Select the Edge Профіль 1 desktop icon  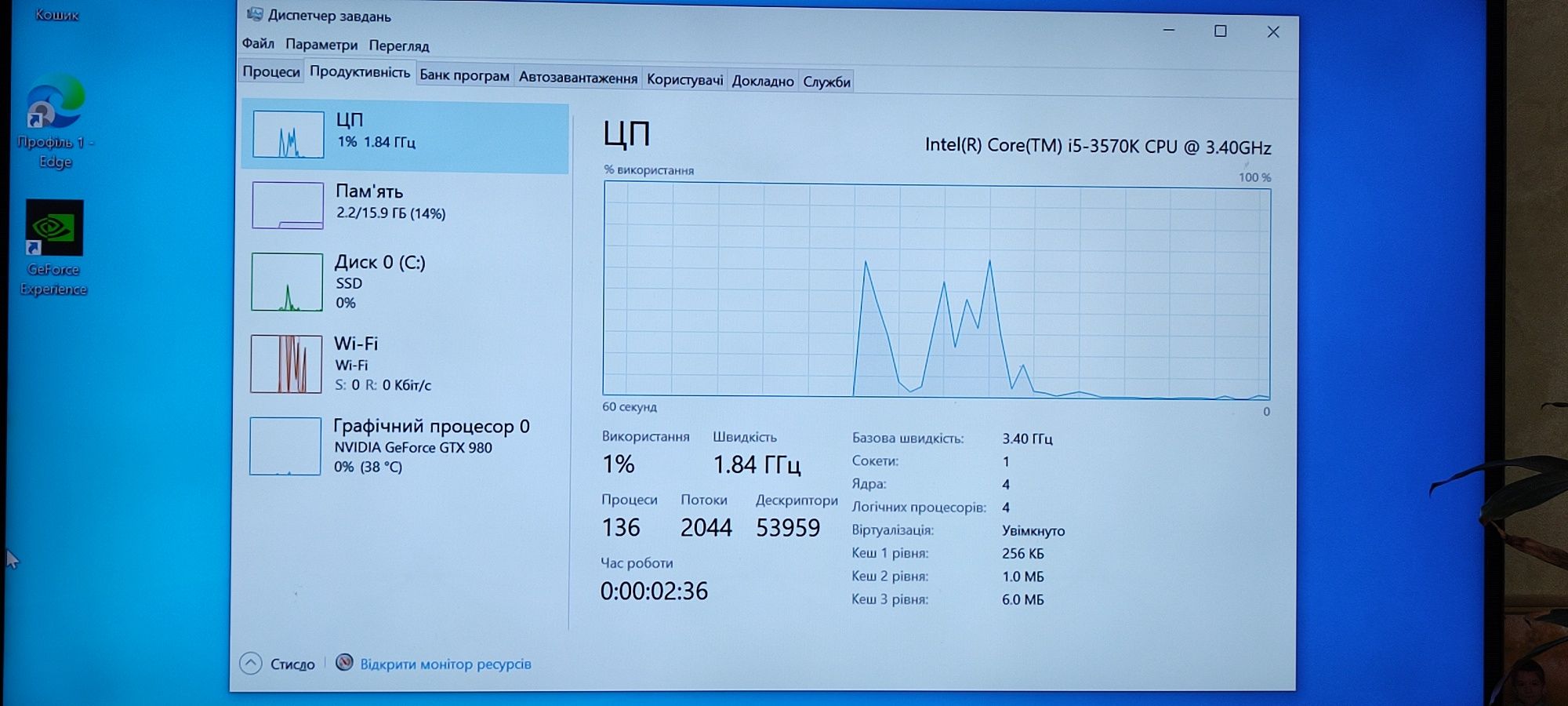[55, 122]
